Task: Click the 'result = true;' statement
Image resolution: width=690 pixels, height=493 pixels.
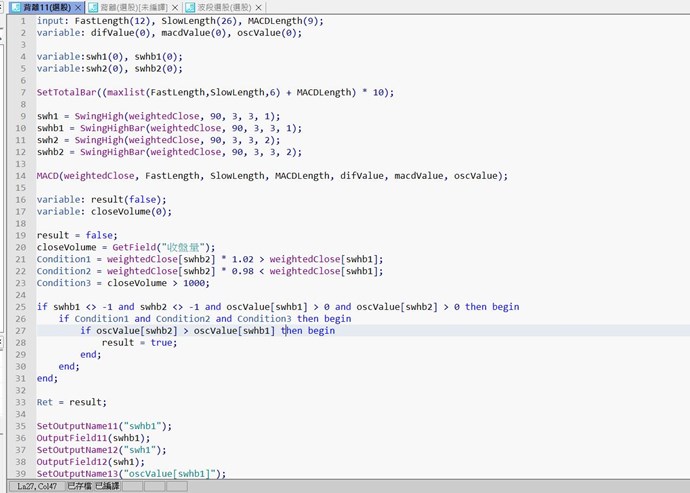Action: [x=139, y=342]
